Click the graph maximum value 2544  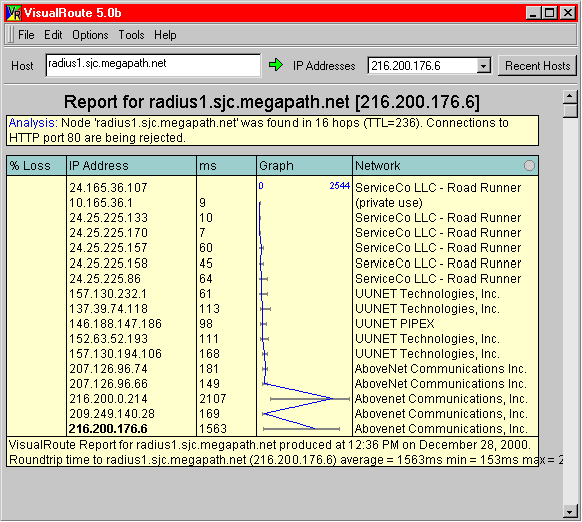click(x=340, y=186)
